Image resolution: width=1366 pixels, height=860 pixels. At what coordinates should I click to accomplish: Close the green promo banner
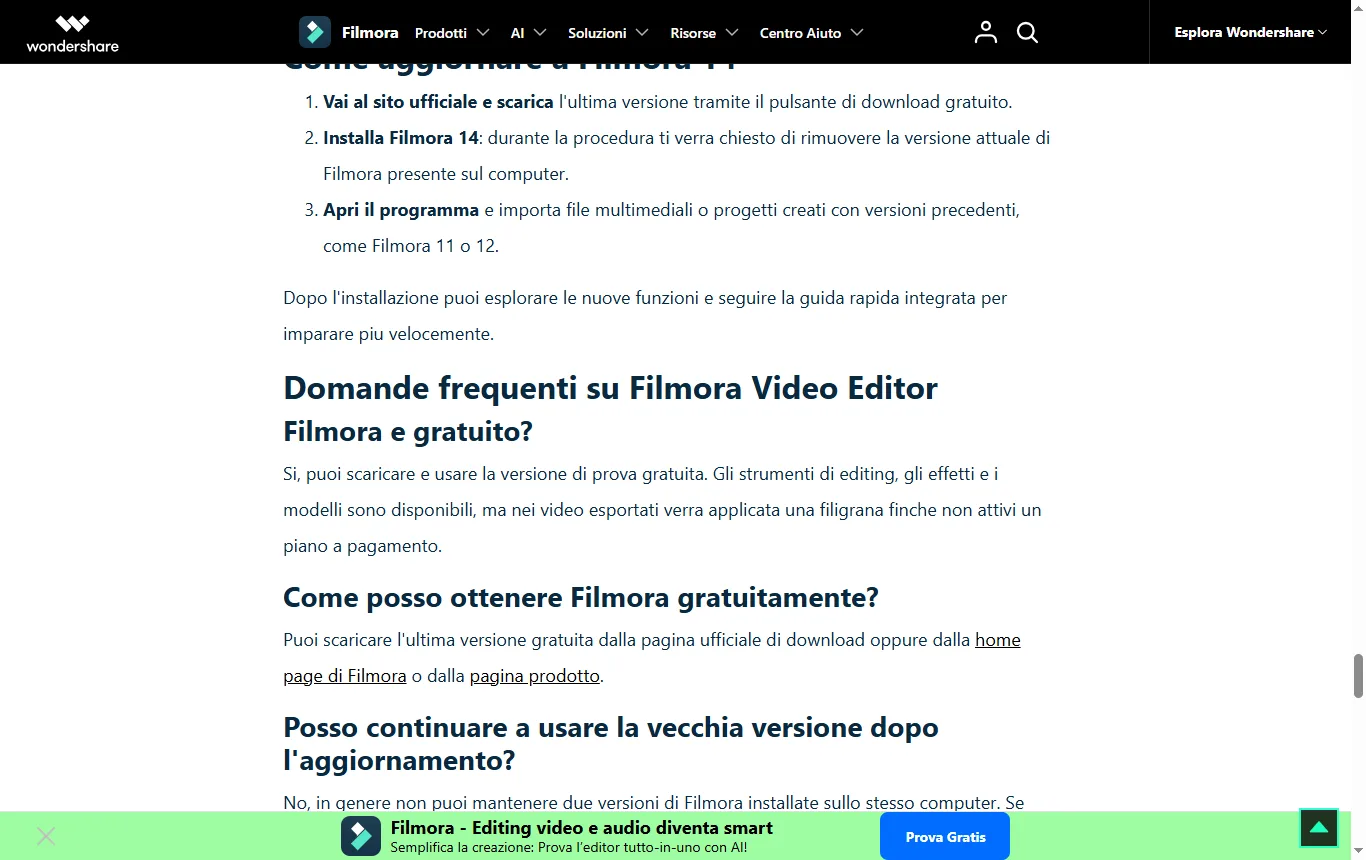46,836
